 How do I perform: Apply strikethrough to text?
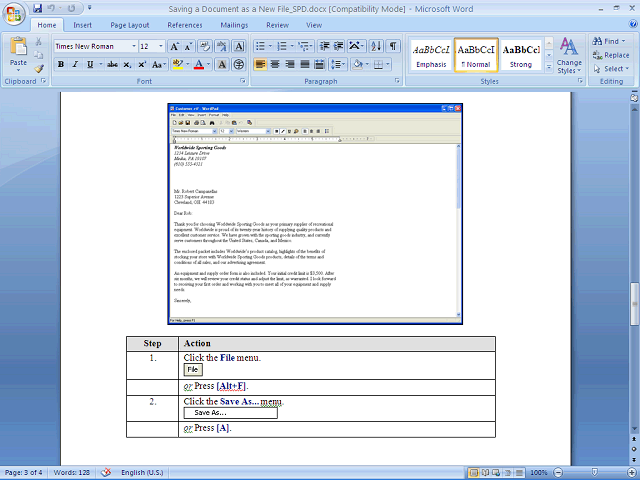point(112,64)
